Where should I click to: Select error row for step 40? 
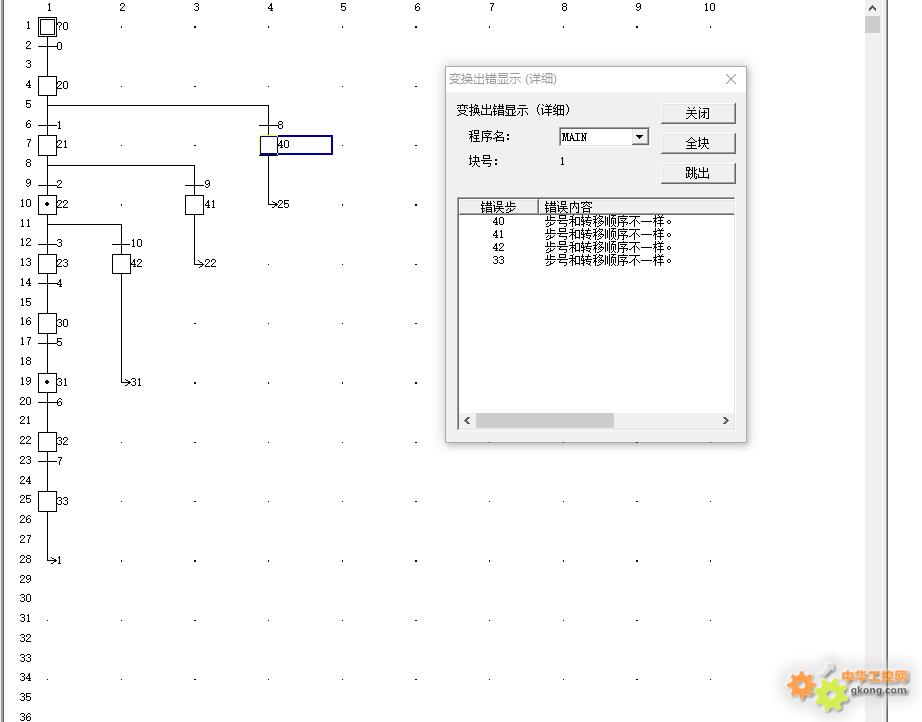click(x=596, y=222)
